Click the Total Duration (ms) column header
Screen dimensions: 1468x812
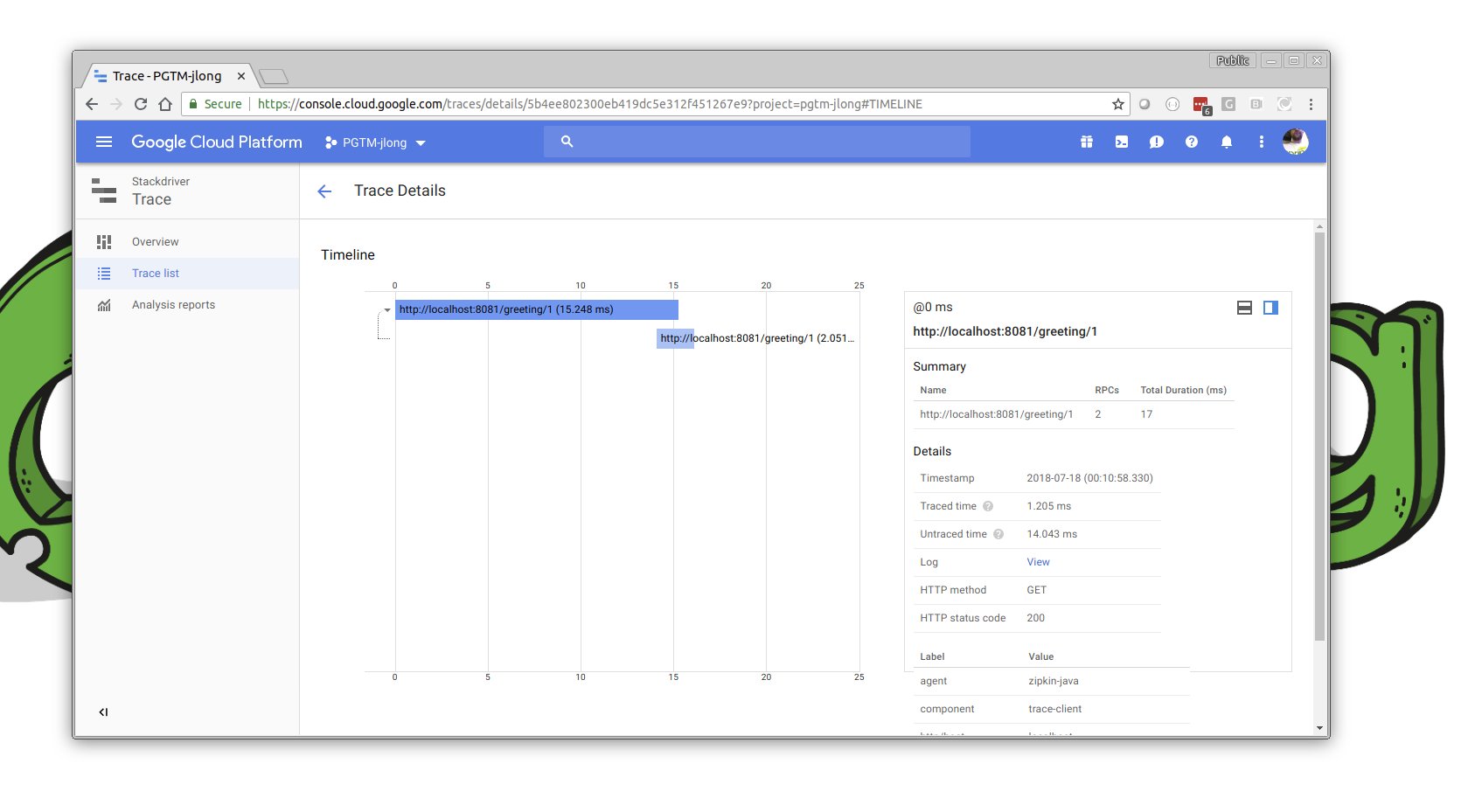pos(1183,390)
